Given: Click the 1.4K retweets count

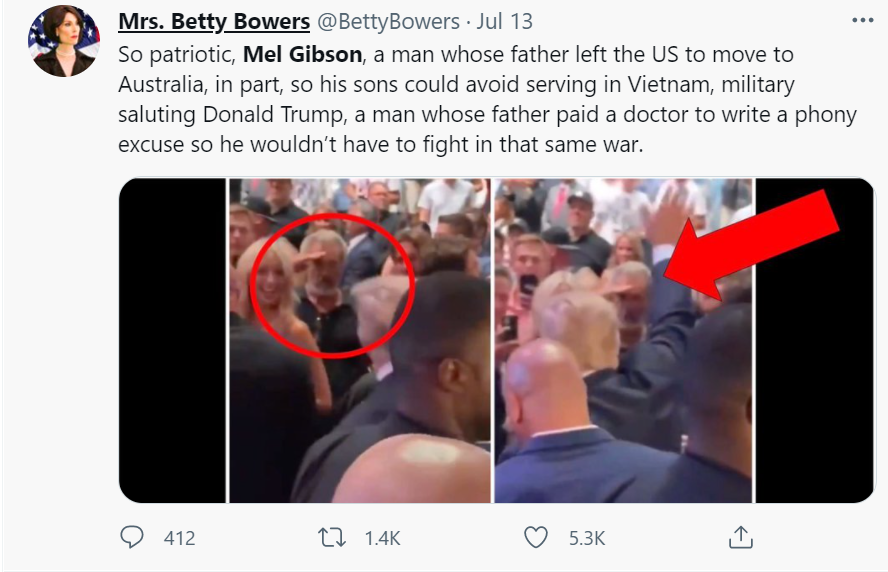Looking at the screenshot, I should pos(382,538).
